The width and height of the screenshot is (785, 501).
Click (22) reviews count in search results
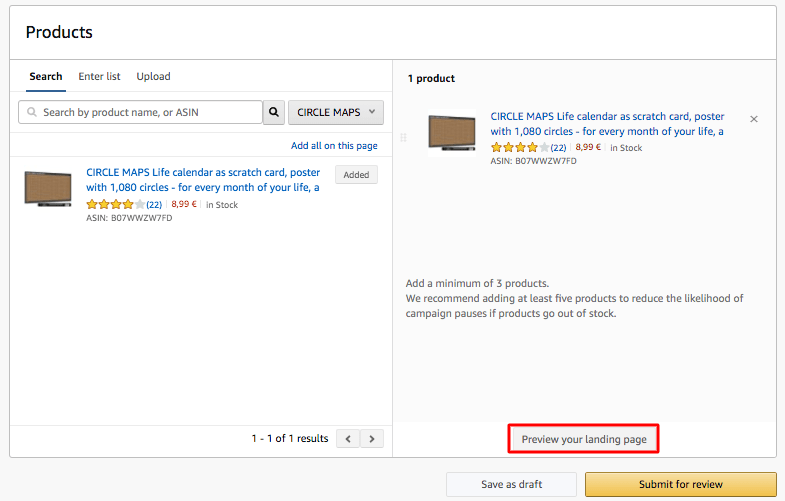coord(154,204)
